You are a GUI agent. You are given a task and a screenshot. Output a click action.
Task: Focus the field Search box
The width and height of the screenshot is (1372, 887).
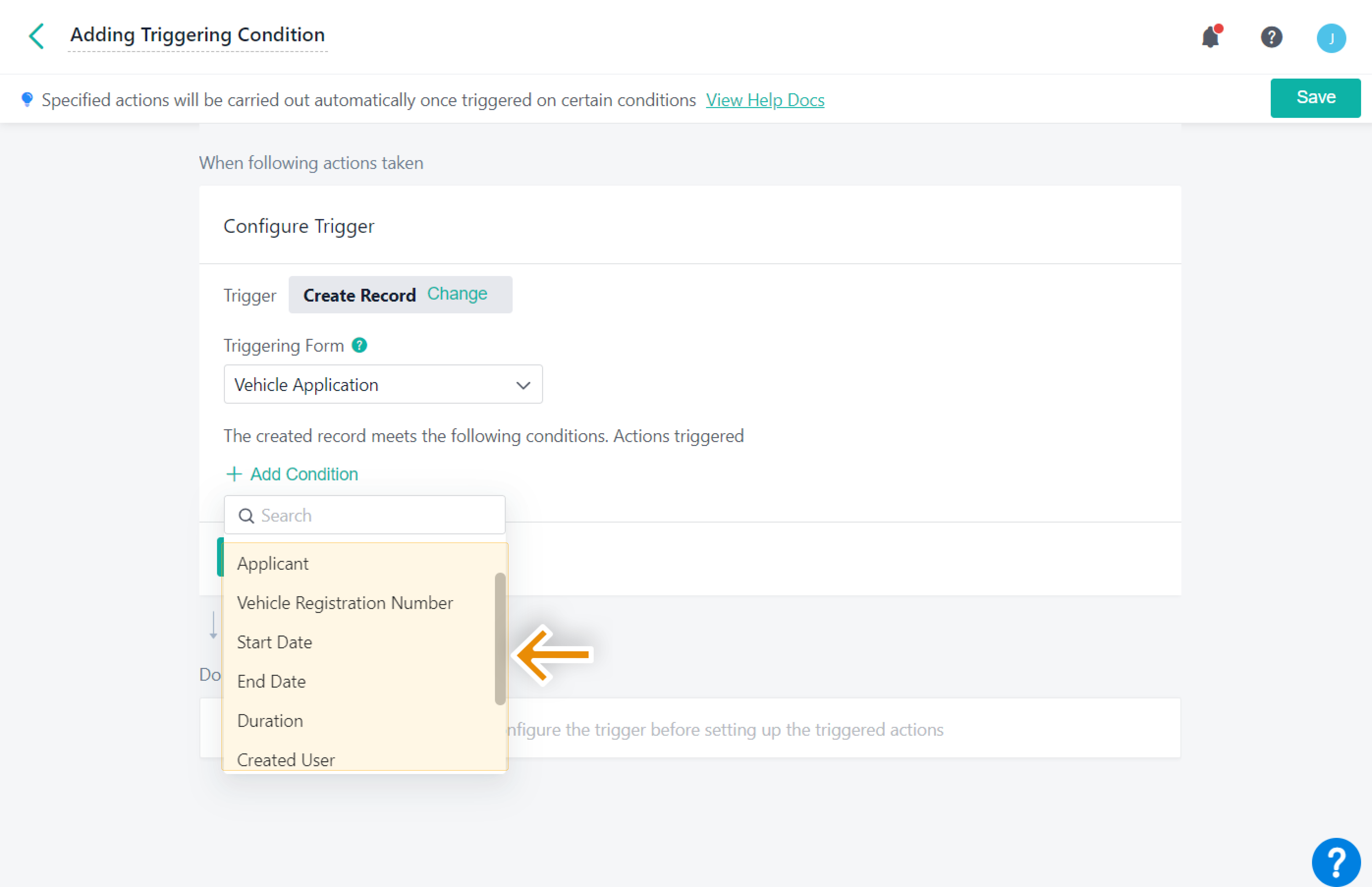tap(364, 515)
